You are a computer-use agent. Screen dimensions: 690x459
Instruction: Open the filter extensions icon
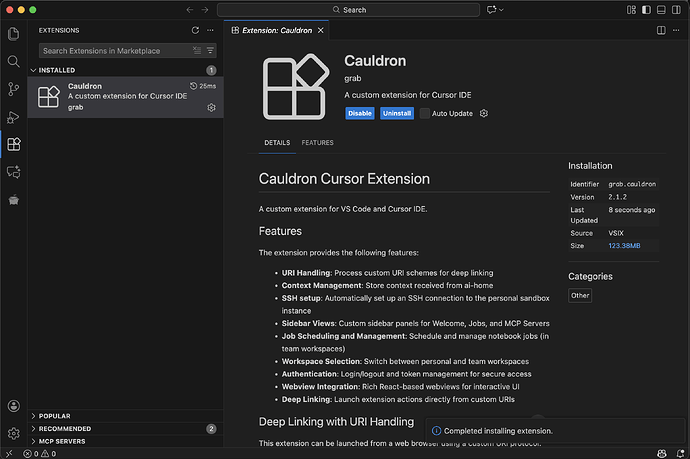coord(210,51)
